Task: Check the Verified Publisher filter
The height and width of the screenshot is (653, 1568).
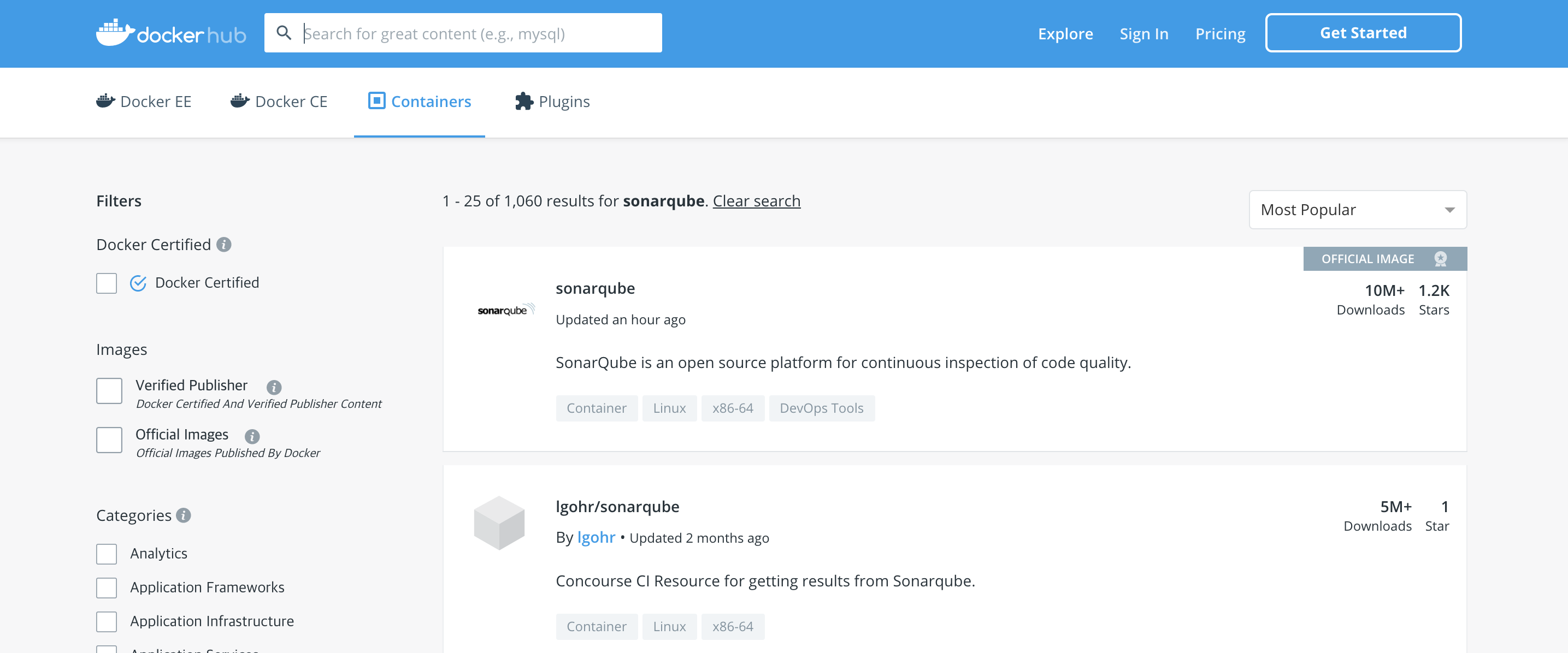Action: pos(110,391)
